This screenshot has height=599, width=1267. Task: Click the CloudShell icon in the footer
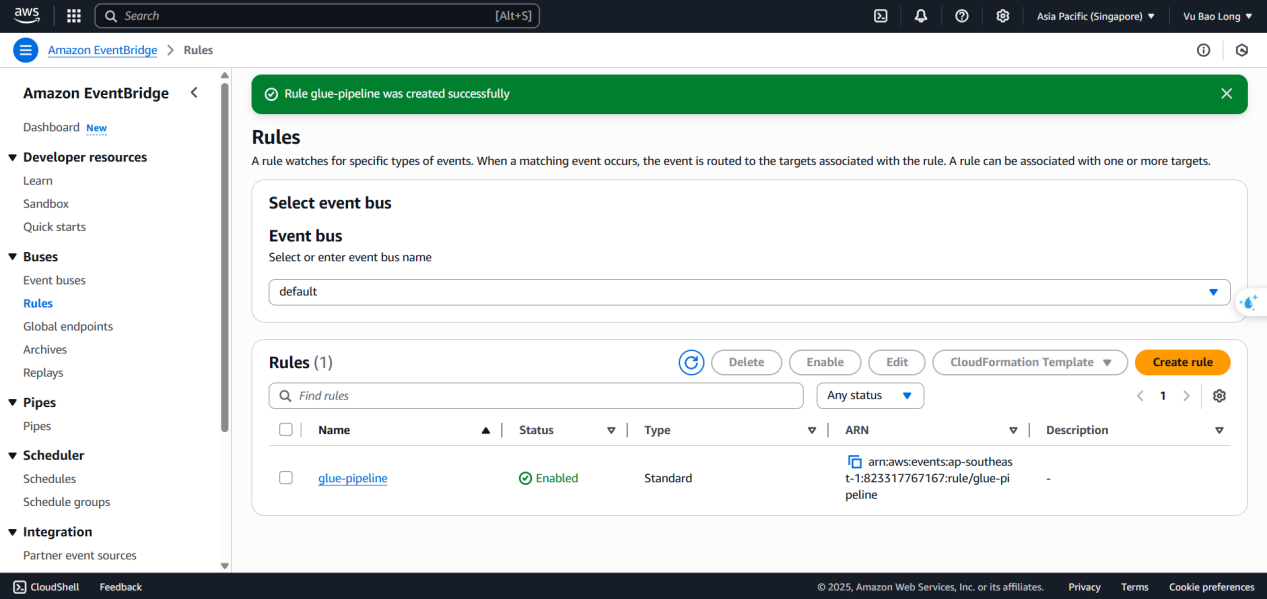coord(20,587)
